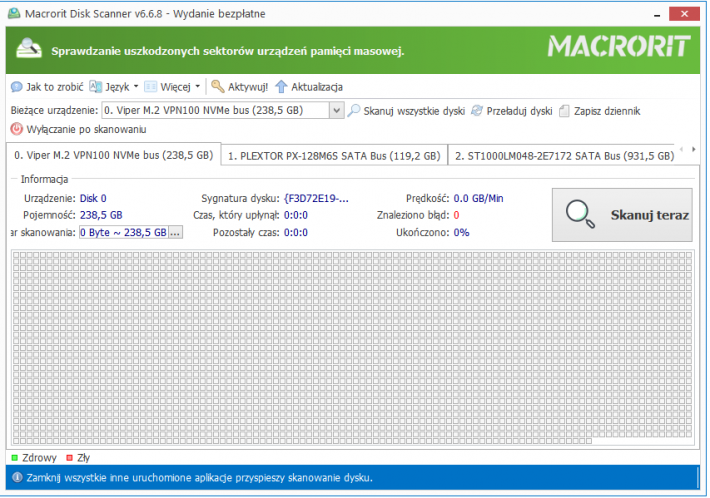Click the Zapisz dziennik label
Image resolution: width=710 pixels, height=498 pixels.
[607, 111]
